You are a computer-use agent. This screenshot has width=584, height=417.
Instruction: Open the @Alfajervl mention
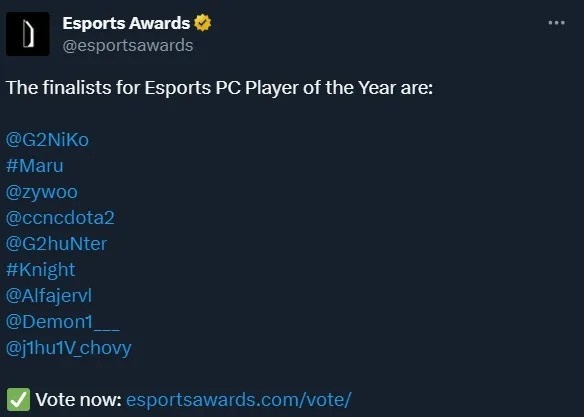click(48, 296)
